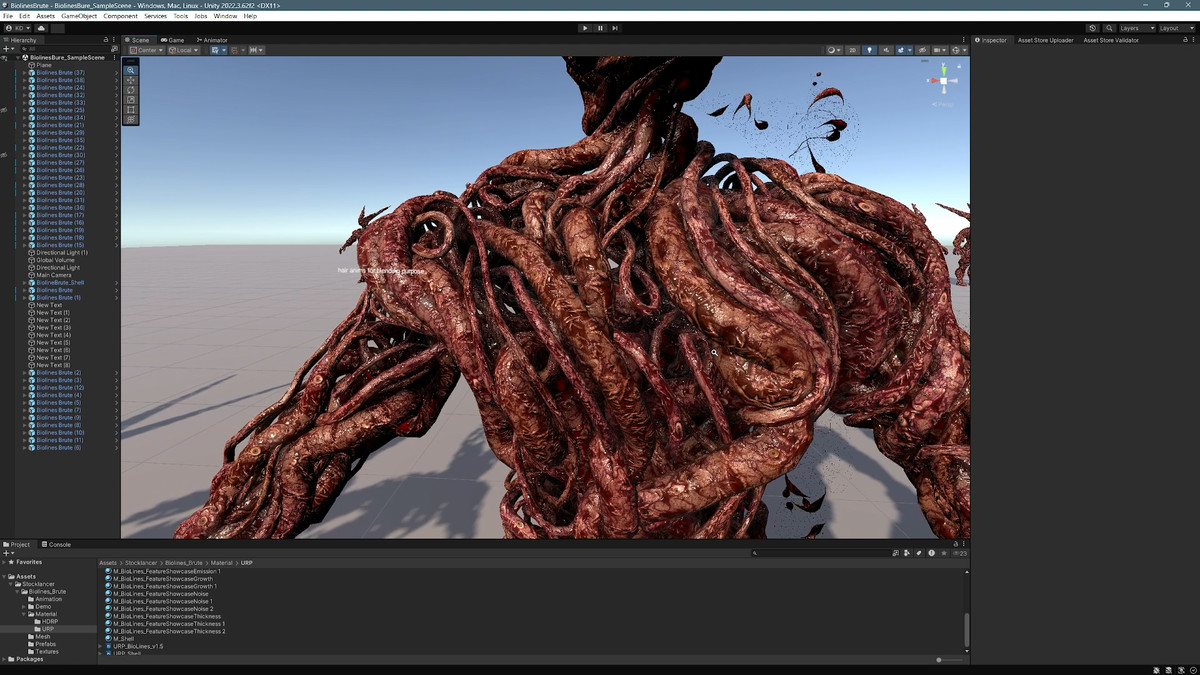Toggle Center pivot mode
The height and width of the screenshot is (675, 1200).
point(145,50)
